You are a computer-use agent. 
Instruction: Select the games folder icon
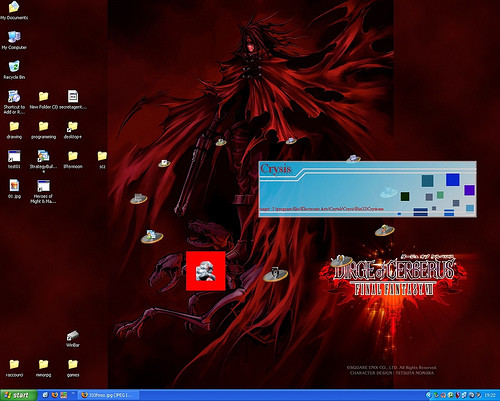73,368
